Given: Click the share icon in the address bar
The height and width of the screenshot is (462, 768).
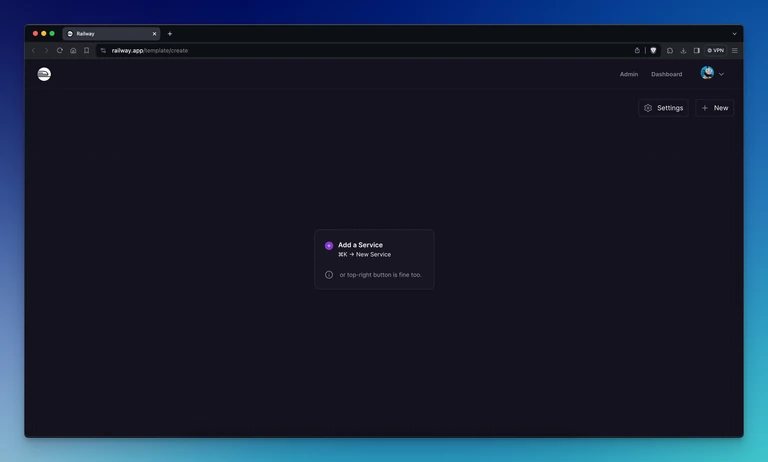Looking at the screenshot, I should point(637,50).
